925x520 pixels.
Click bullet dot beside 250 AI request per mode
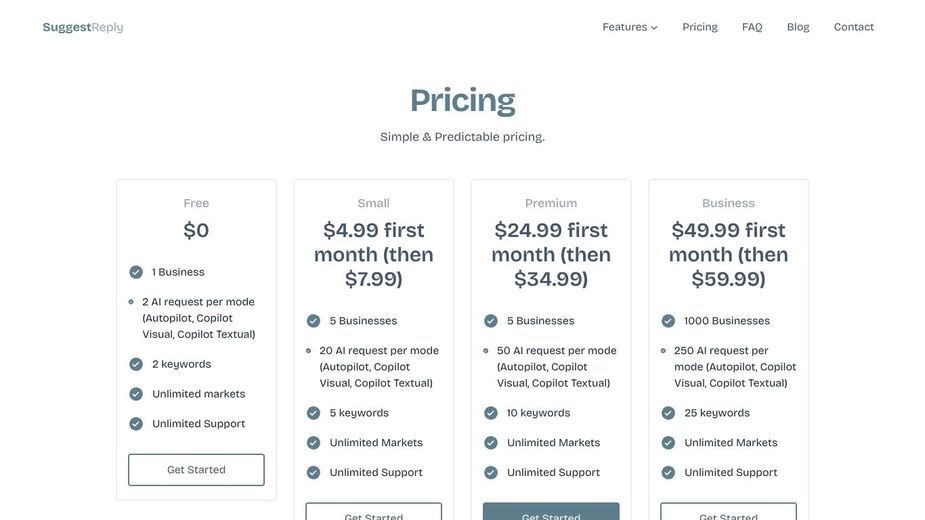coord(663,351)
